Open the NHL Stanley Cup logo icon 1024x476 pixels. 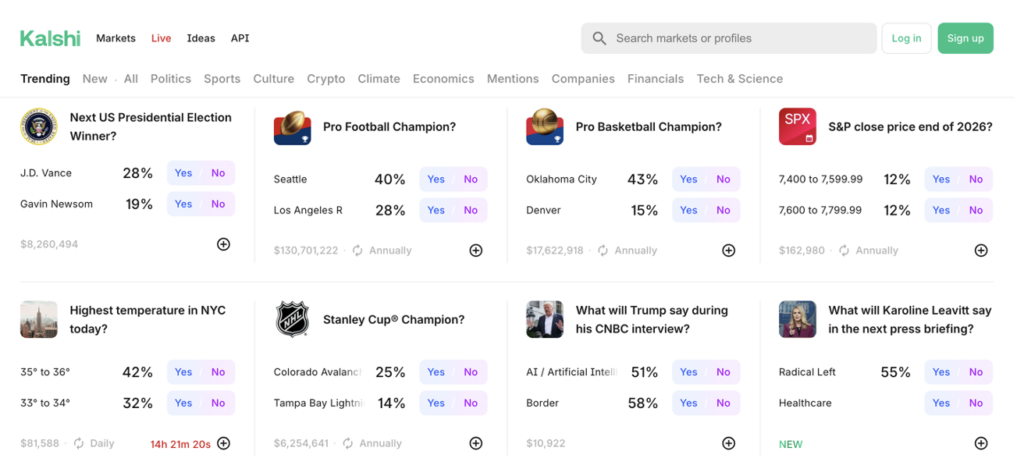[x=292, y=320]
